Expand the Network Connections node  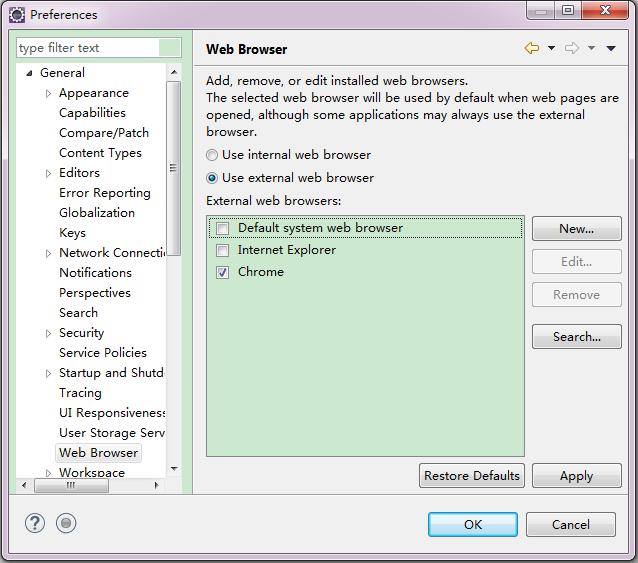click(x=48, y=253)
